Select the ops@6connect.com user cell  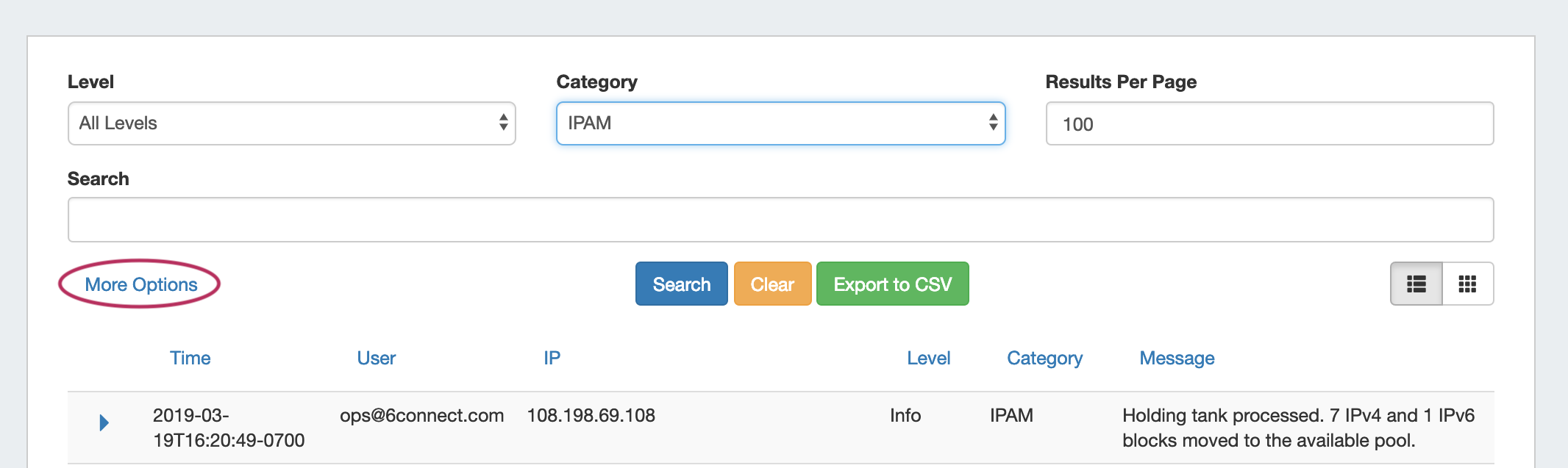pos(421,416)
